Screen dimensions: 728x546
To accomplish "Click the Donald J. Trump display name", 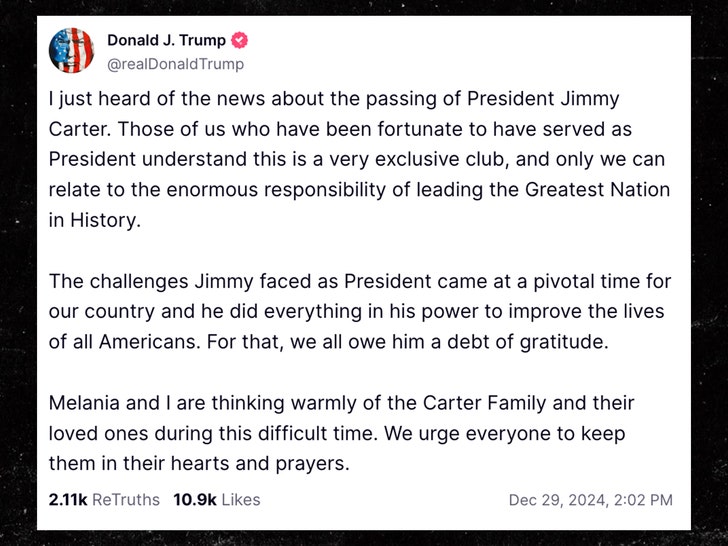I will [166, 41].
